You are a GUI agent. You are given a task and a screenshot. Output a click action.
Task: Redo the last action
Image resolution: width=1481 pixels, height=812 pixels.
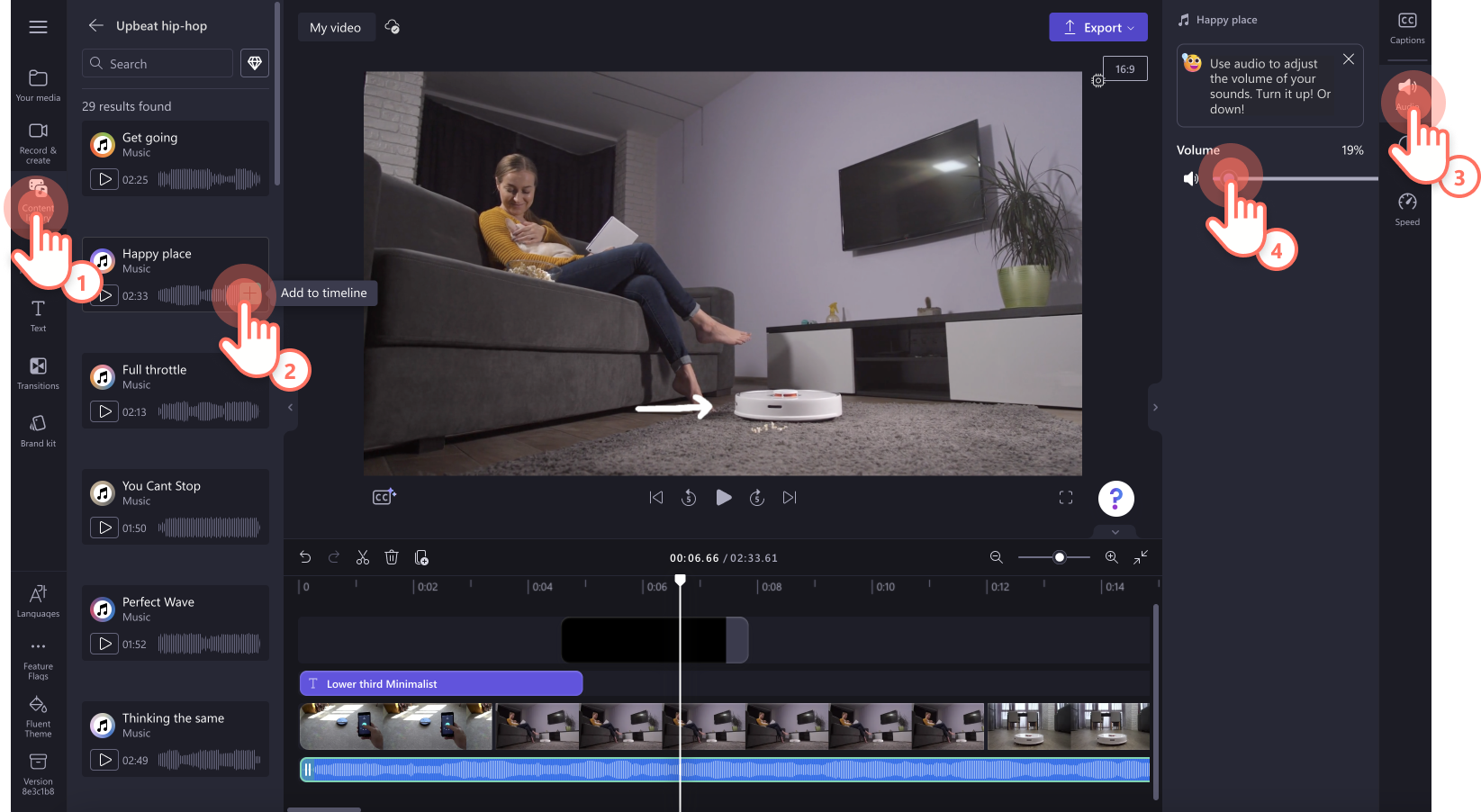coord(334,558)
